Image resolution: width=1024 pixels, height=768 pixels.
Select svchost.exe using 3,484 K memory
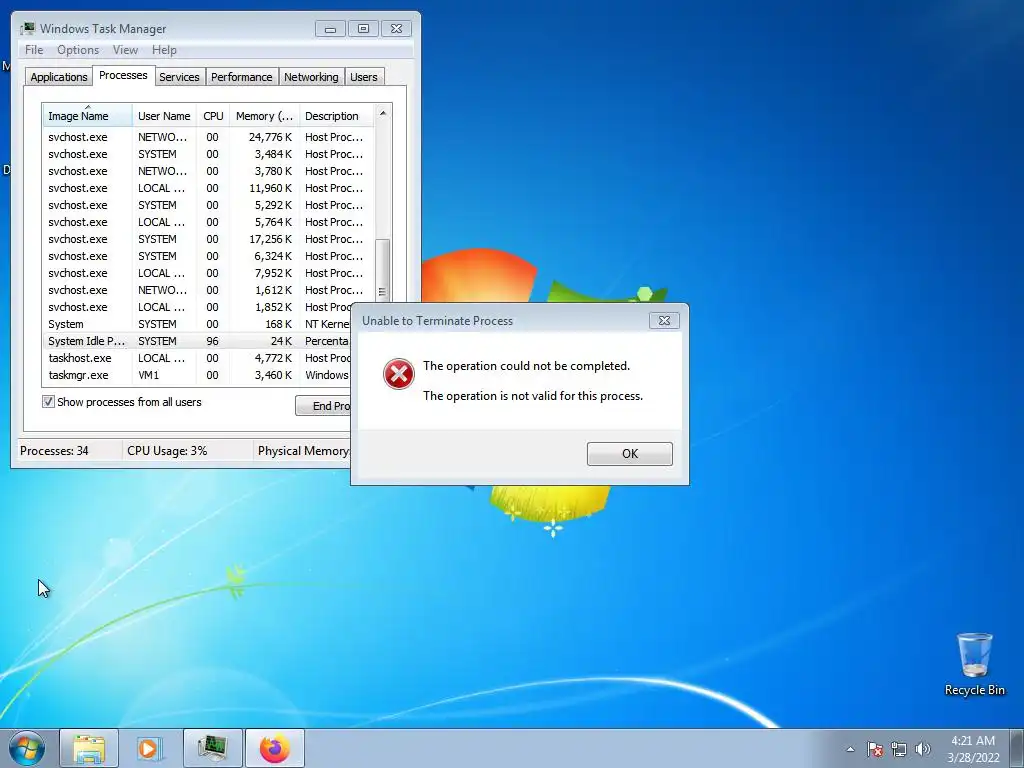208,154
